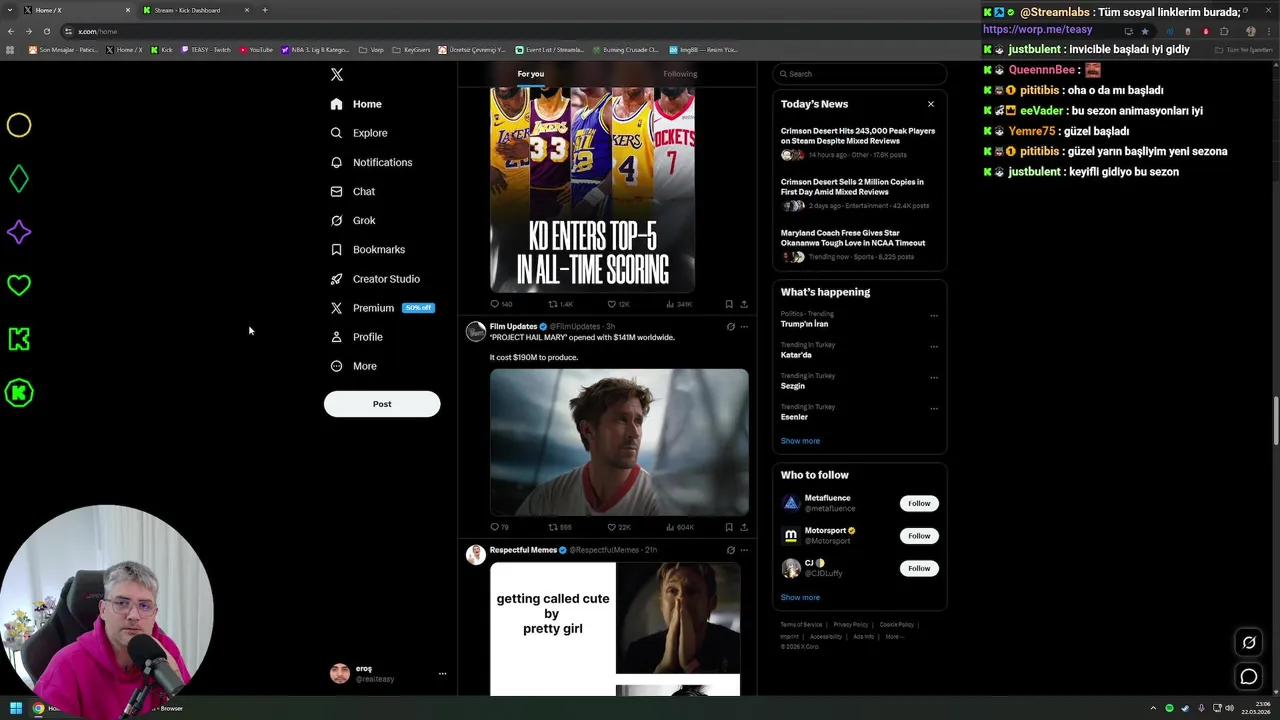Like the Film Updates post
This screenshot has height=720, width=1280.
[619, 527]
